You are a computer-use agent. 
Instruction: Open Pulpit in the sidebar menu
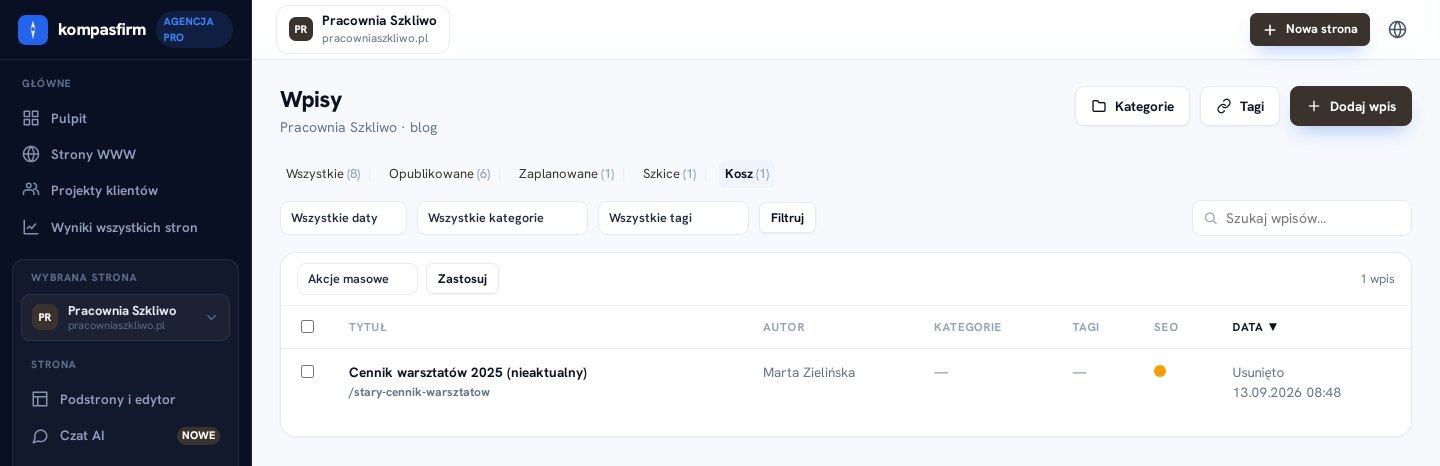pyautogui.click(x=126, y=118)
